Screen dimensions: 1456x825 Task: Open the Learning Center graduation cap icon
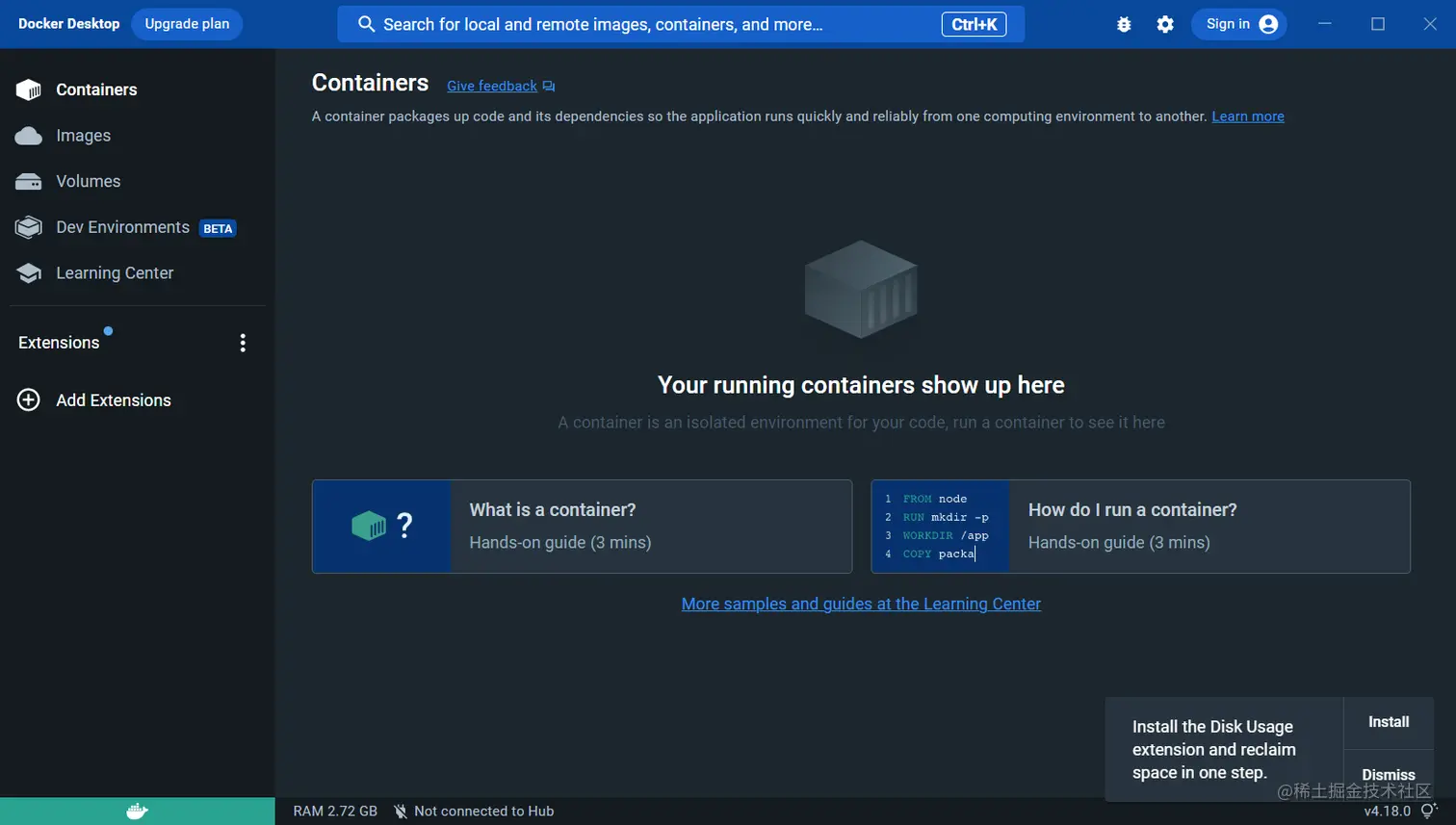[29, 273]
